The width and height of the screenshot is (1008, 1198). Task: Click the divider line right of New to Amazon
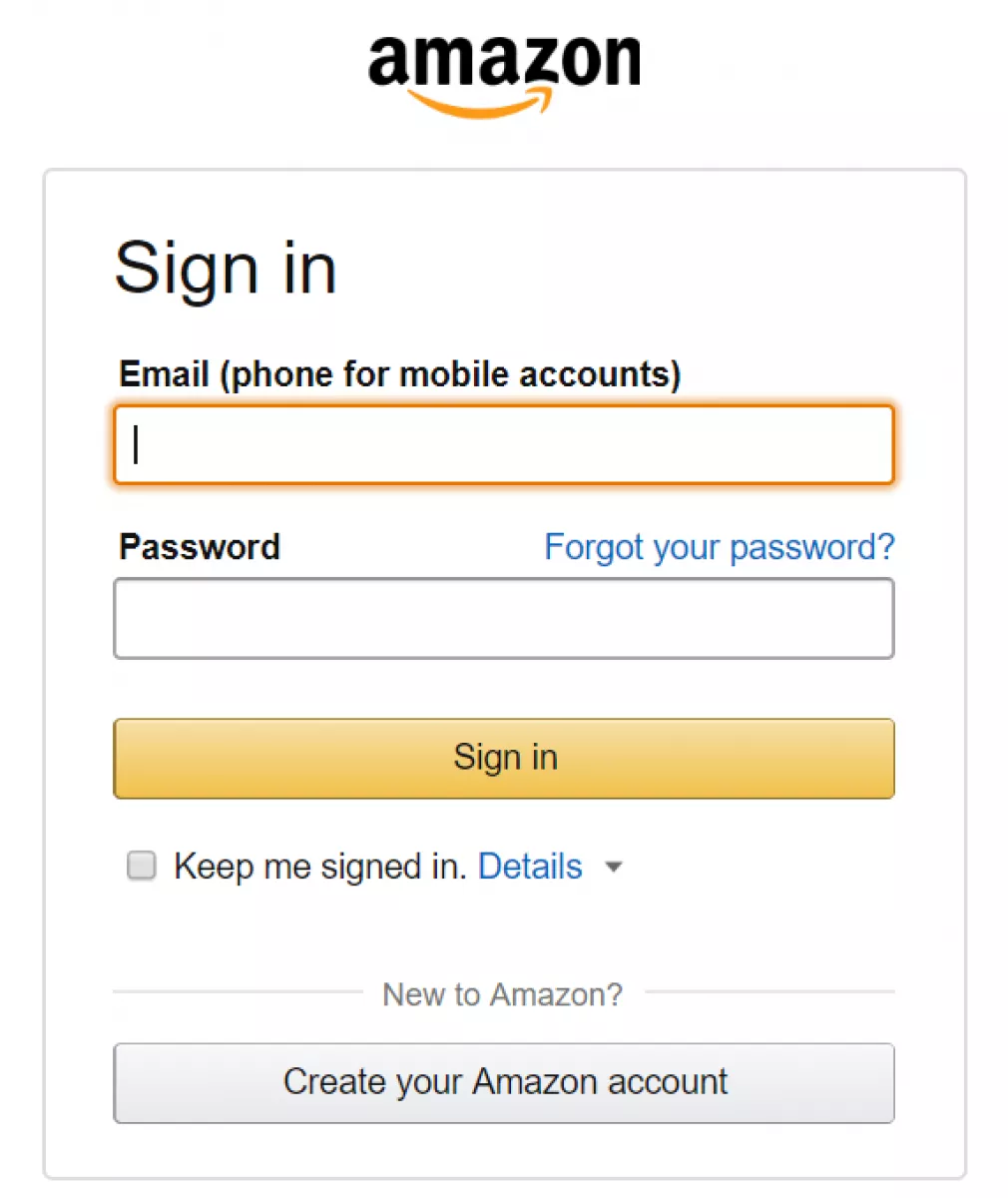[x=769, y=992]
